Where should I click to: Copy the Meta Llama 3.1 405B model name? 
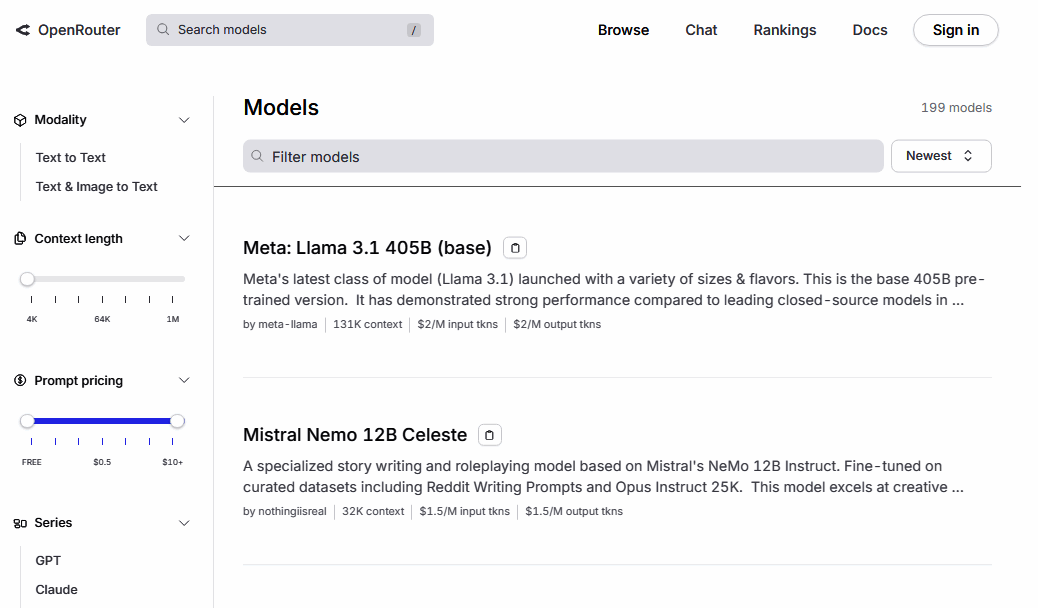[514, 247]
